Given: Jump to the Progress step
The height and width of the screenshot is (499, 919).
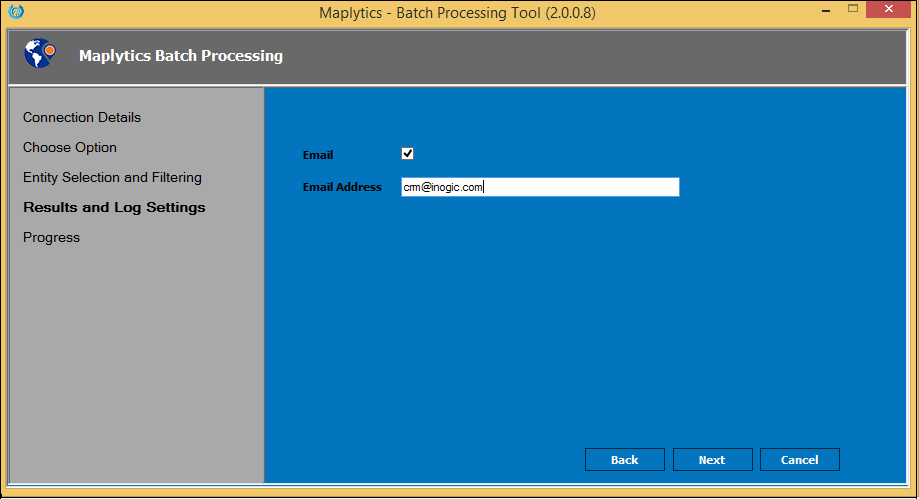Looking at the screenshot, I should point(51,237).
